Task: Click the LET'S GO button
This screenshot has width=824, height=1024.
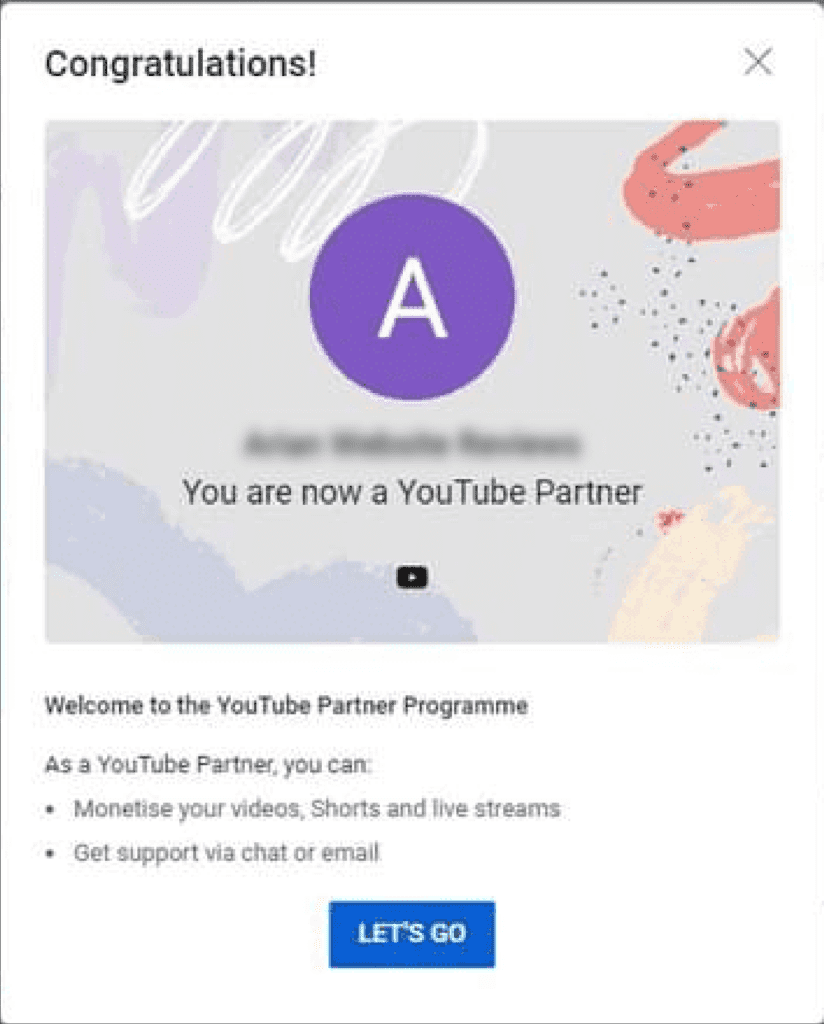Action: 412,934
